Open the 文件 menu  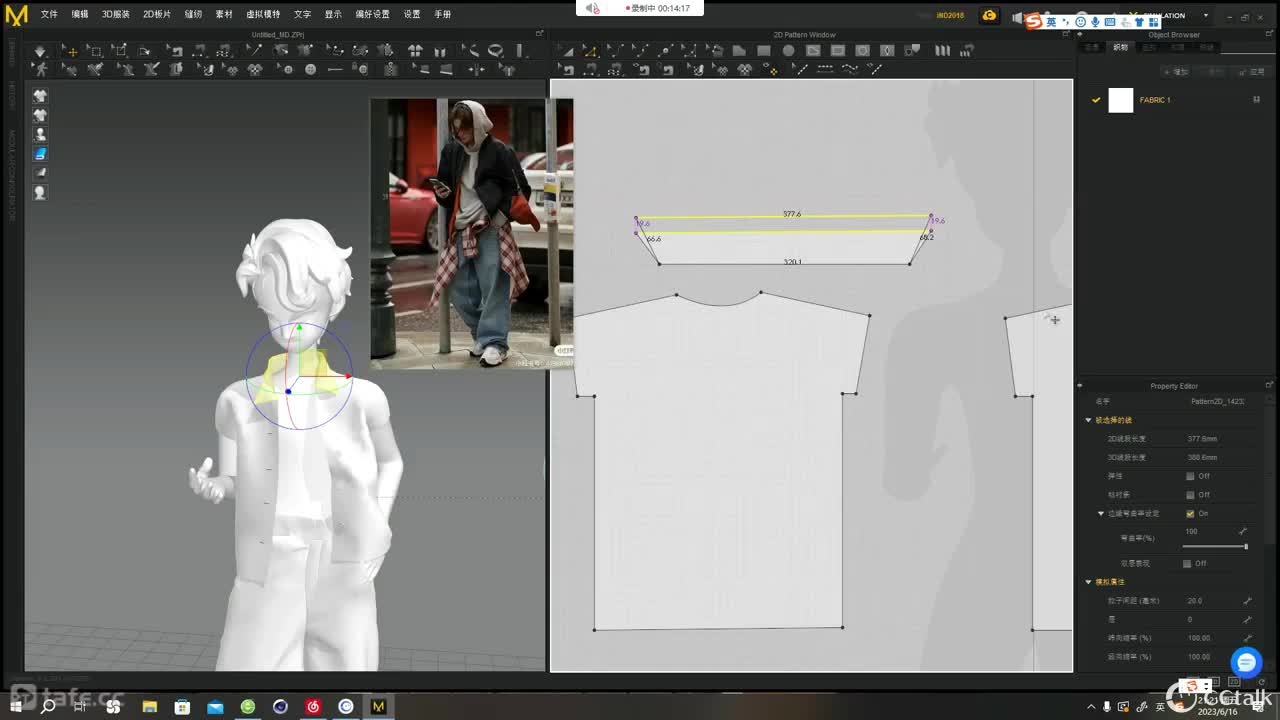(x=49, y=14)
